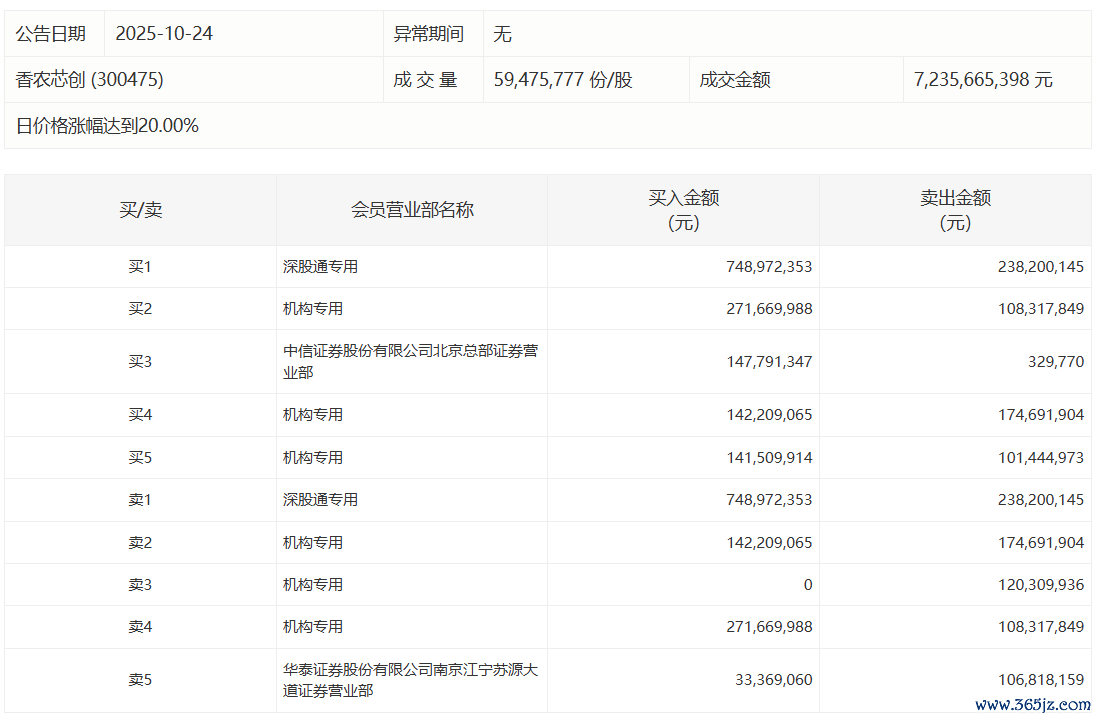Click the 日价格涨幅达到20.00% reason text
Screen dimensions: 1098x720
click(x=107, y=126)
